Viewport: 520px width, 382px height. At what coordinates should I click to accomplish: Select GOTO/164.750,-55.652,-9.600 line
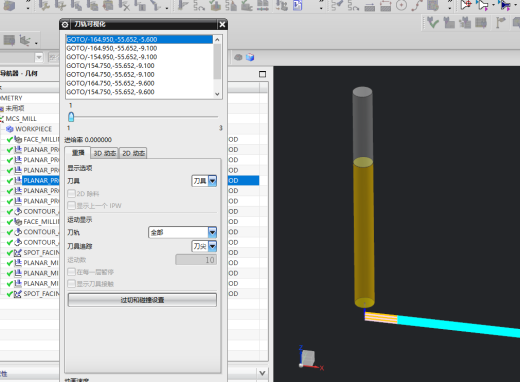[139, 83]
